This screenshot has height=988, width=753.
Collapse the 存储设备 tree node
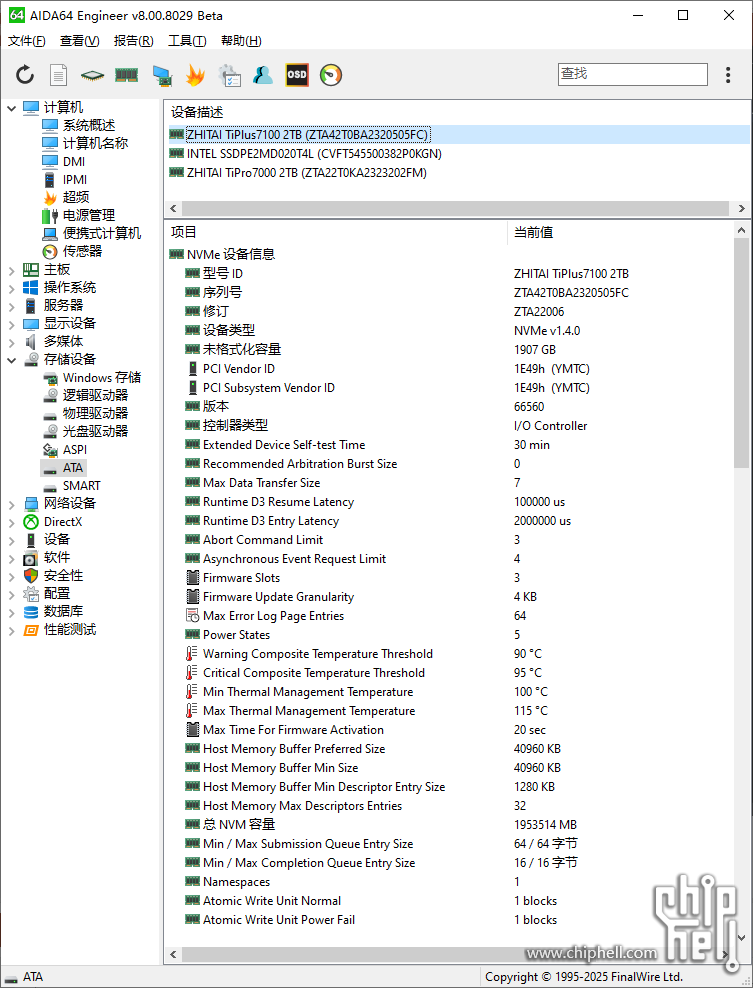(x=12, y=360)
